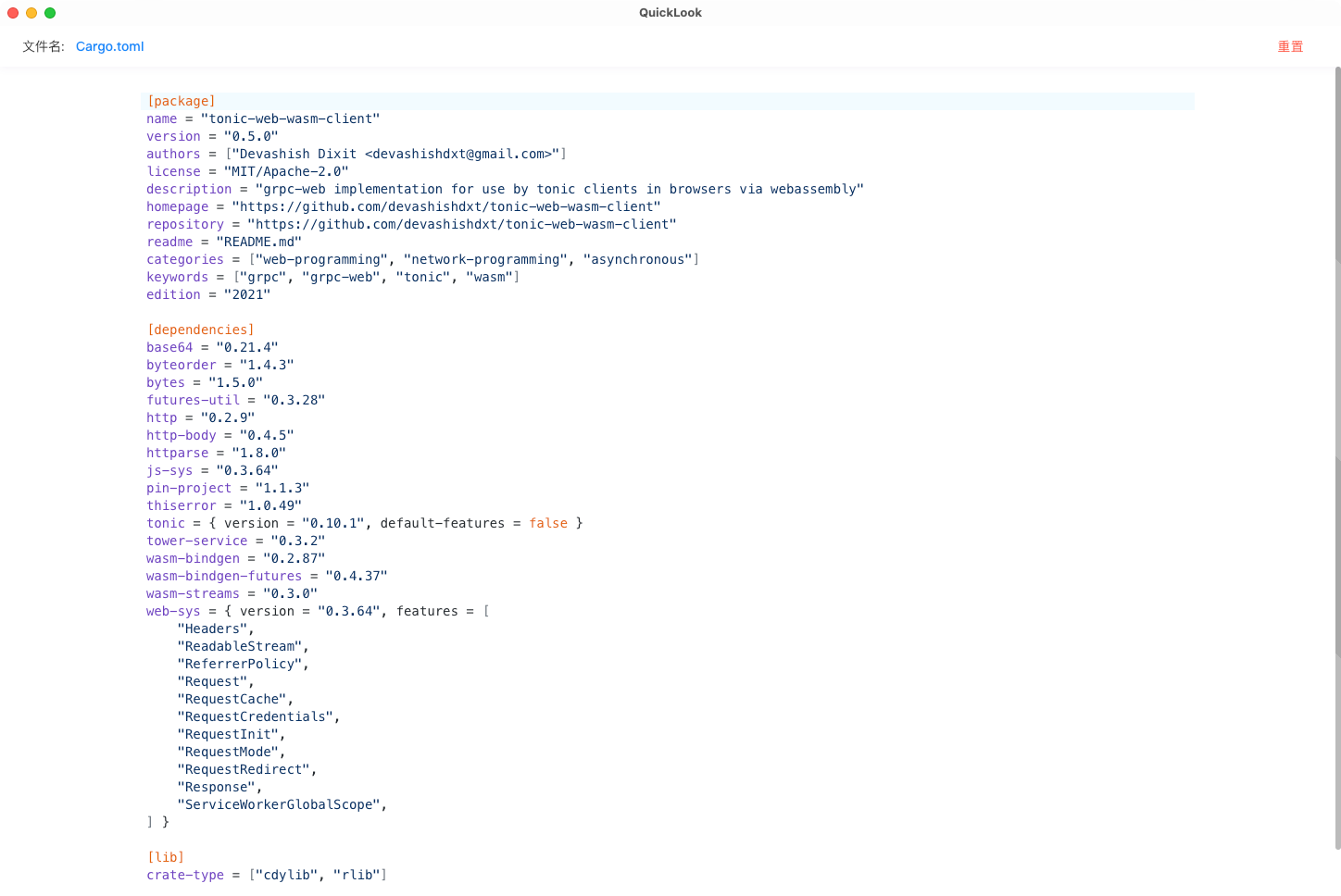The image size is (1341, 896).
Task: Click the byteorder = "1.4.3" line
Action: pyautogui.click(x=220, y=366)
